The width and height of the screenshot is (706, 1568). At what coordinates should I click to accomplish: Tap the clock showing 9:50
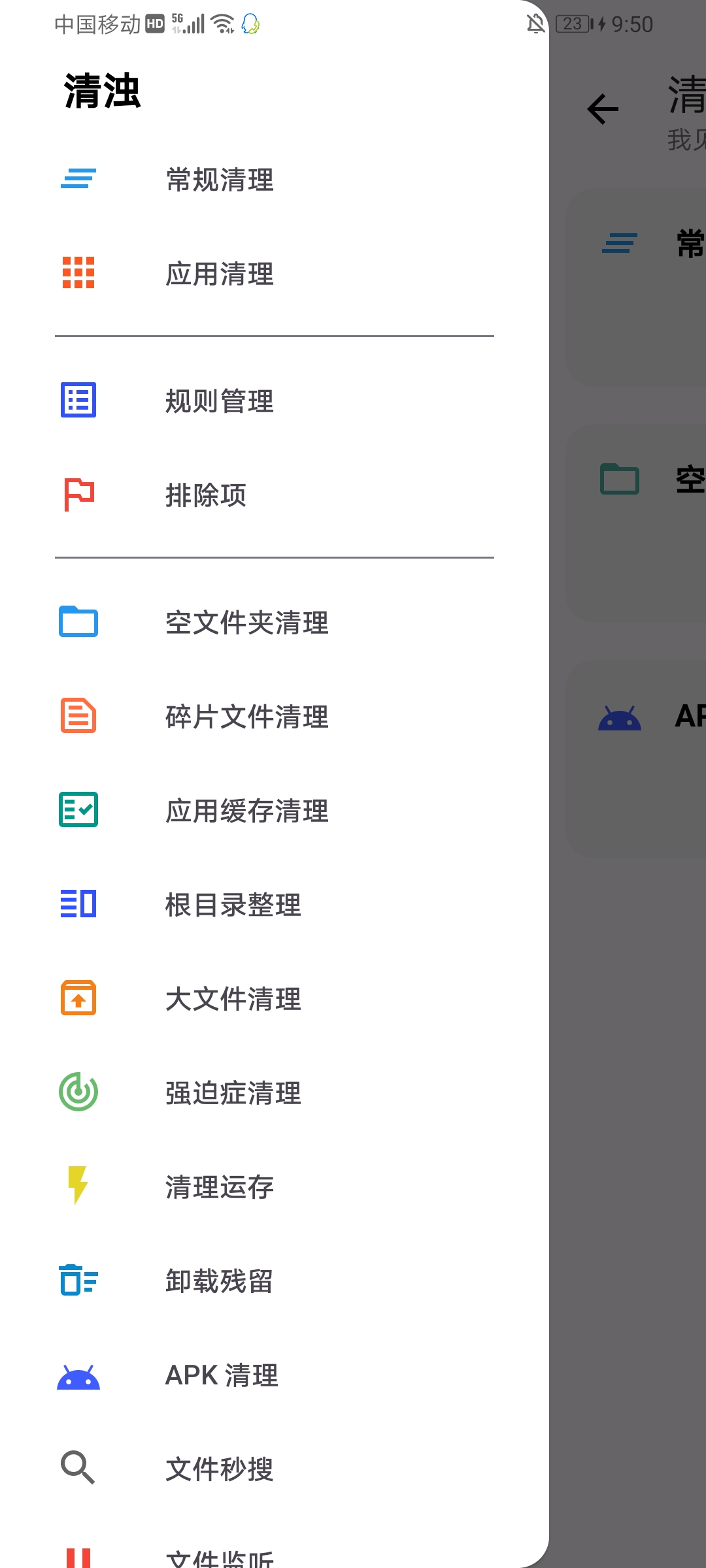click(x=632, y=24)
